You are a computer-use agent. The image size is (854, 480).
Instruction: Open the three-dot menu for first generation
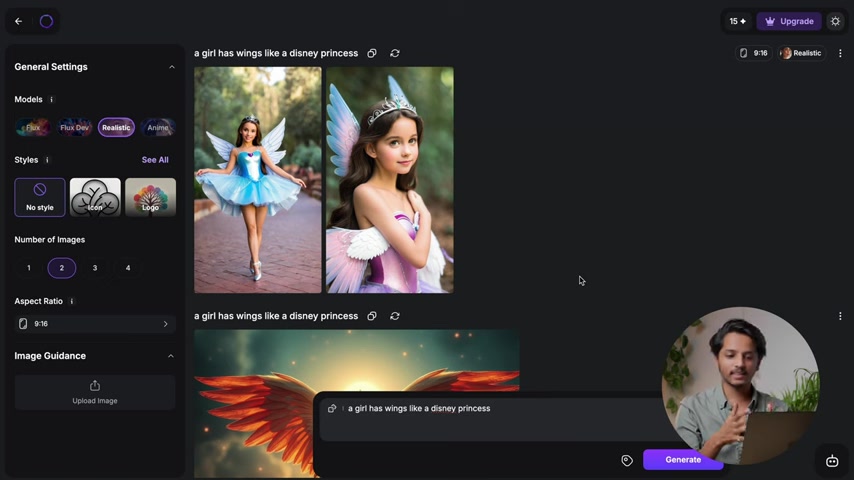[840, 53]
